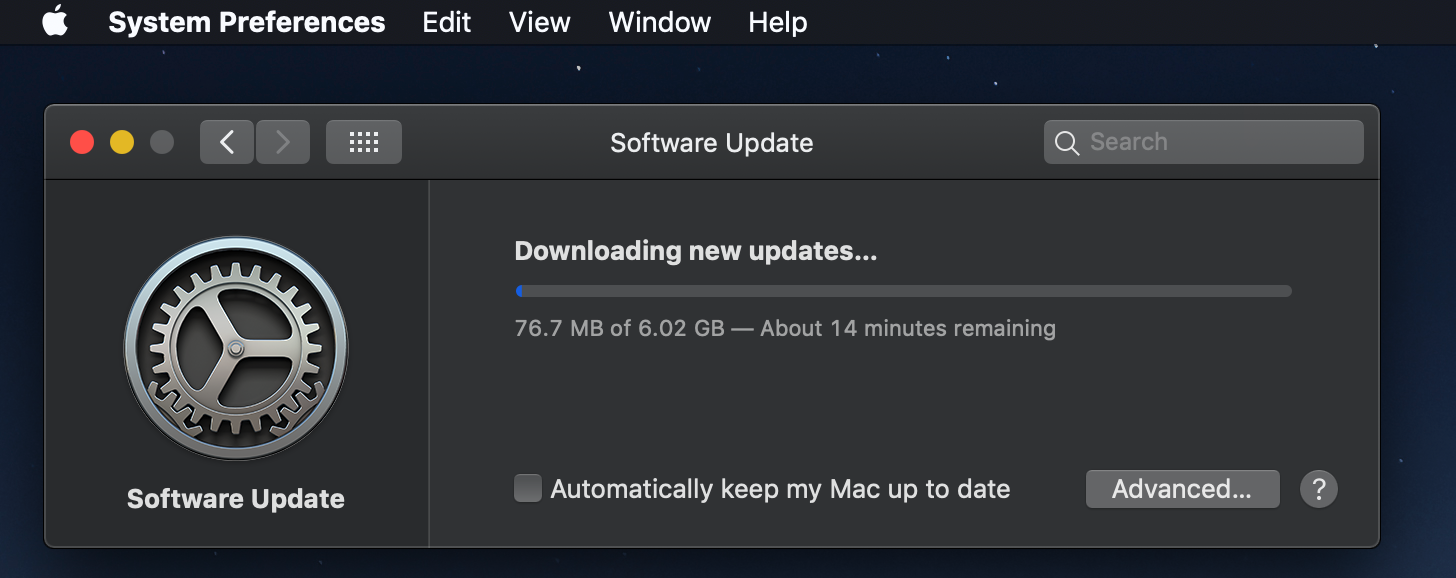The width and height of the screenshot is (1456, 578).
Task: Enable Automatically keep my Mac up to date
Action: point(527,488)
